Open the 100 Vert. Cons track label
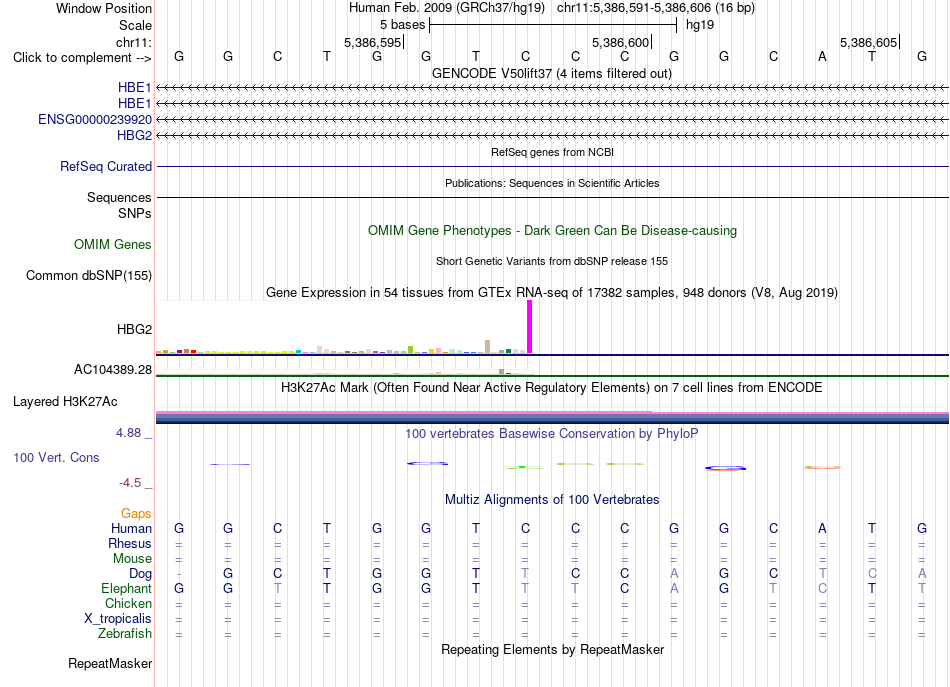The height and width of the screenshot is (687, 950). pyautogui.click(x=56, y=457)
